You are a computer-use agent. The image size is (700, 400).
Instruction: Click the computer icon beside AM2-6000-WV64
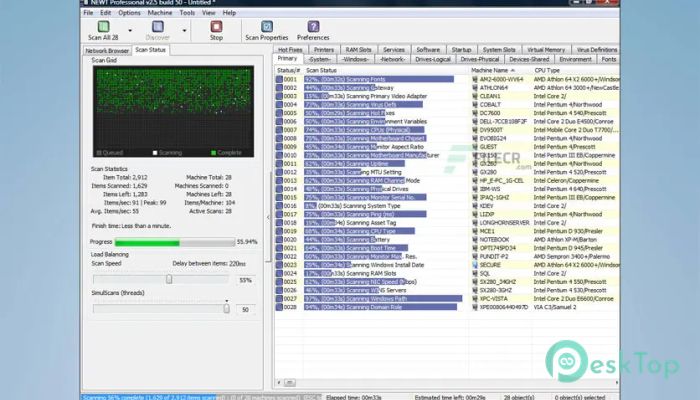475,79
